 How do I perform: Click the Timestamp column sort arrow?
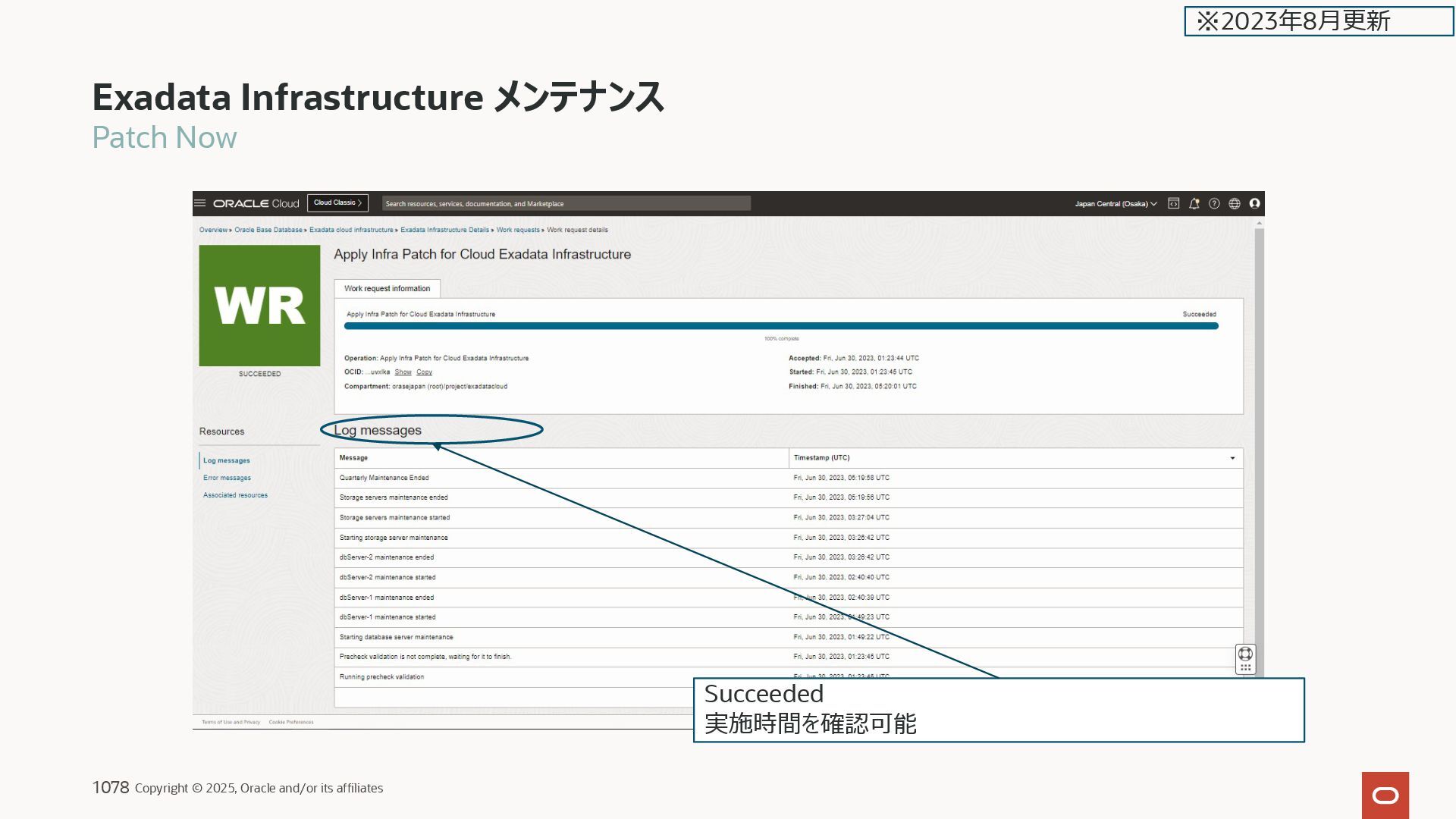pyautogui.click(x=1232, y=458)
